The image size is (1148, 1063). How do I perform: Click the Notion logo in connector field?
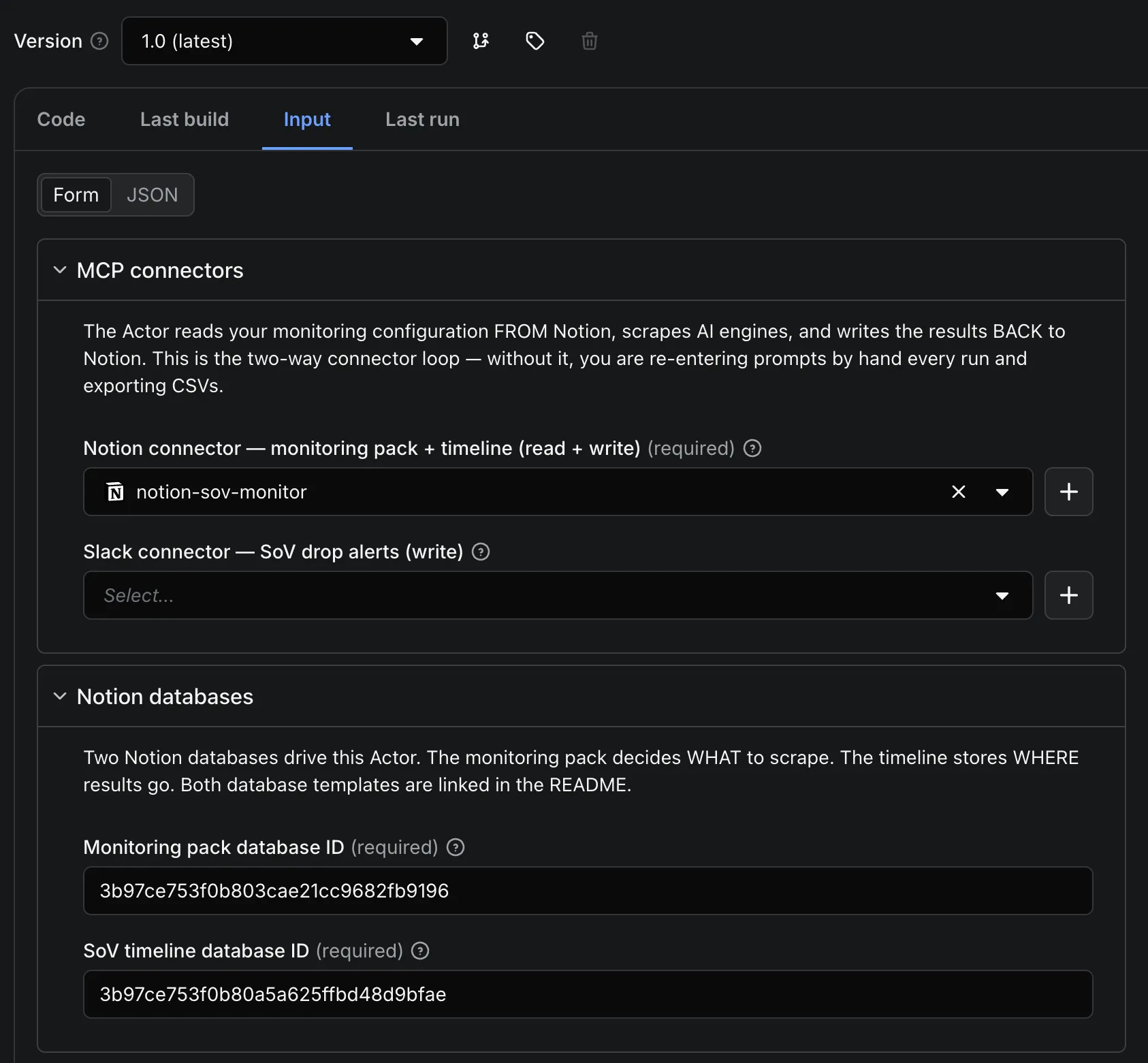[116, 492]
